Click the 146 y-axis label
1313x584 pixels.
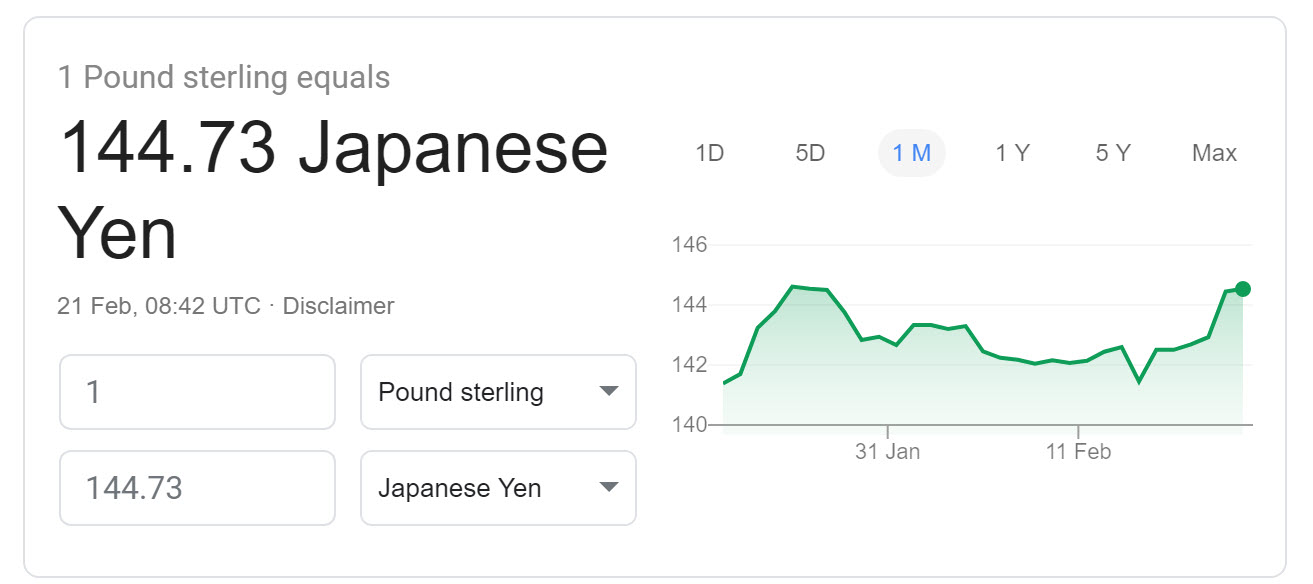[x=687, y=245]
